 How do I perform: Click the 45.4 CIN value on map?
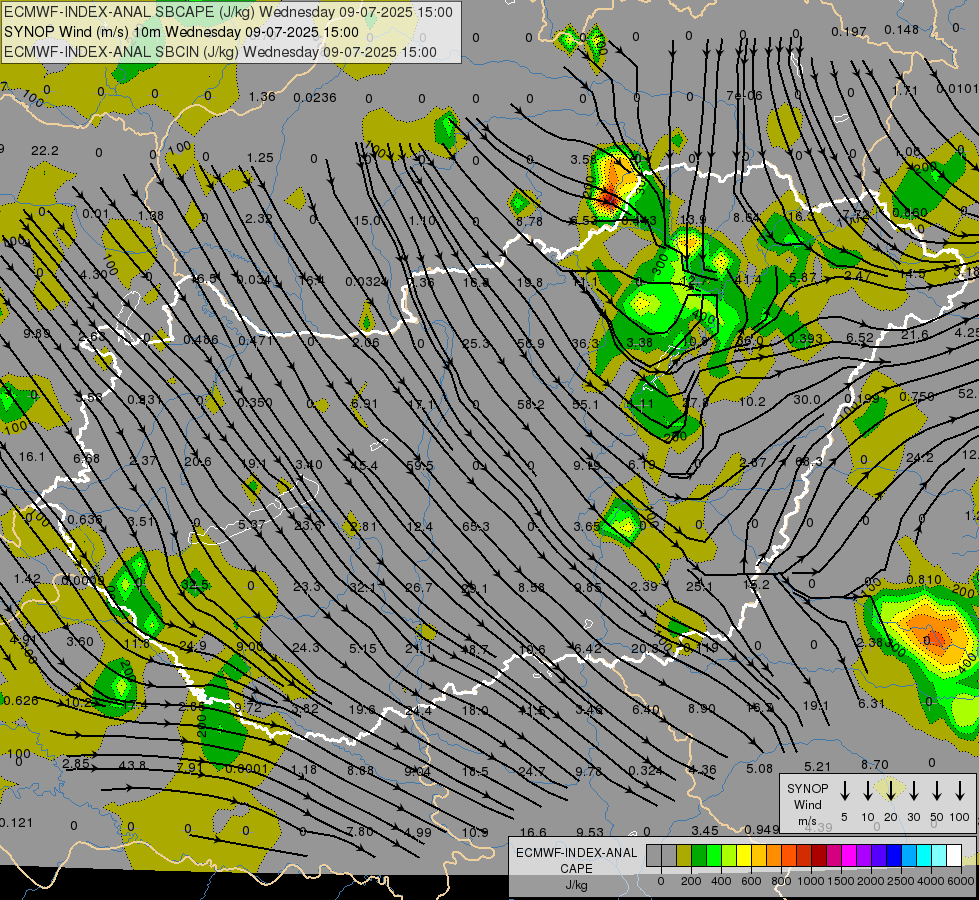(364, 466)
